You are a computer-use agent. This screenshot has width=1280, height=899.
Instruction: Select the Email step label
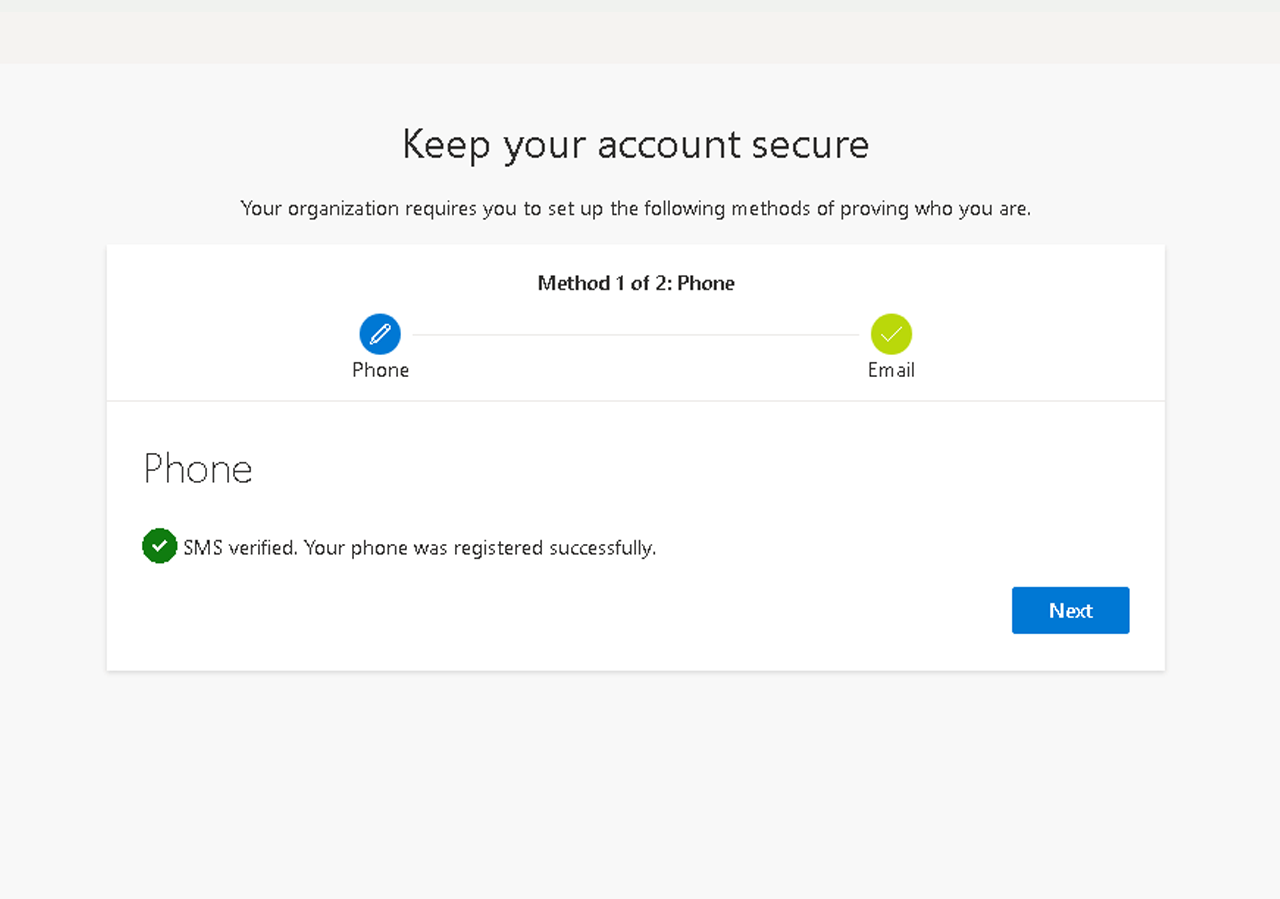[891, 370]
